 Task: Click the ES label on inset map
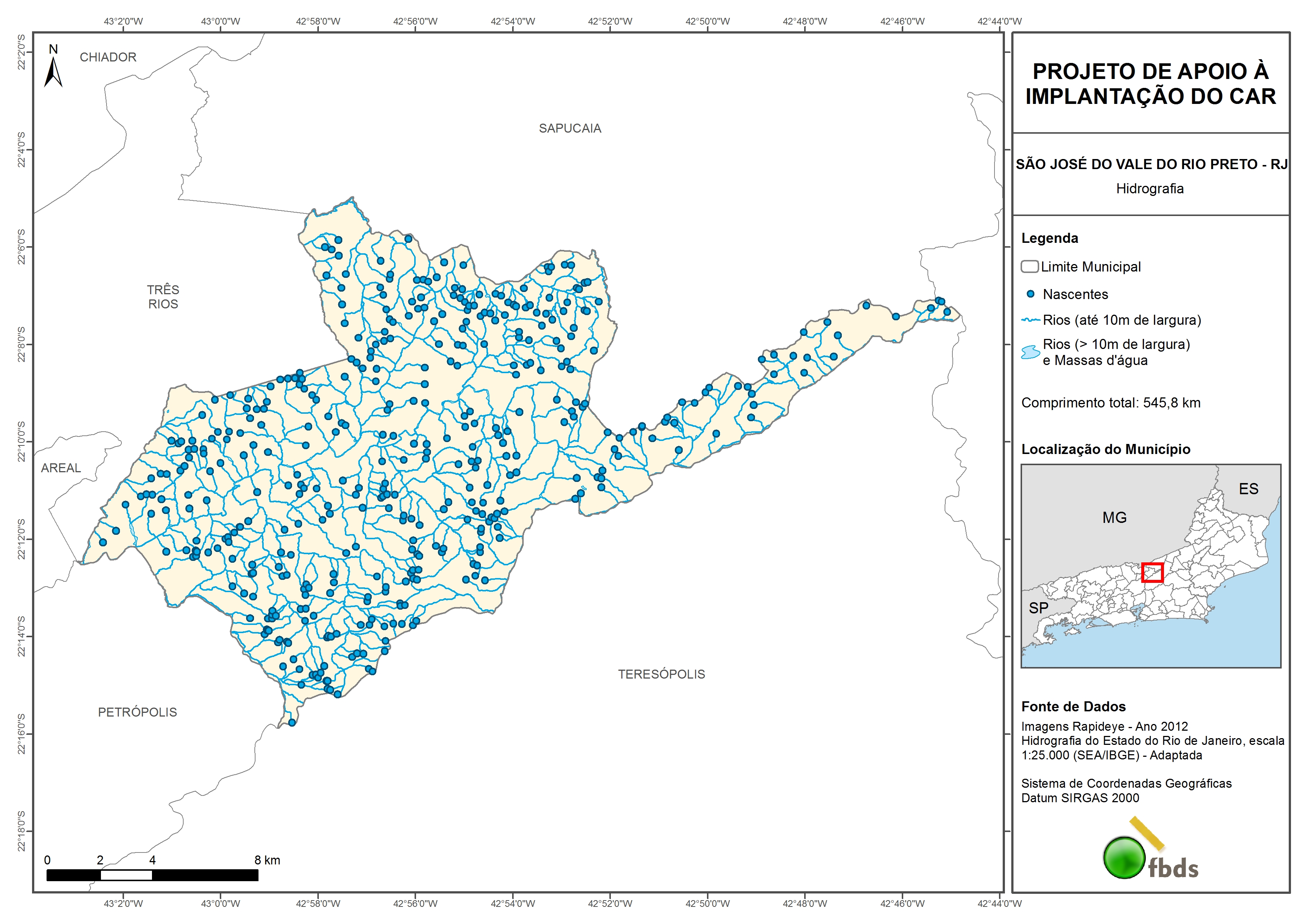coord(1249,489)
